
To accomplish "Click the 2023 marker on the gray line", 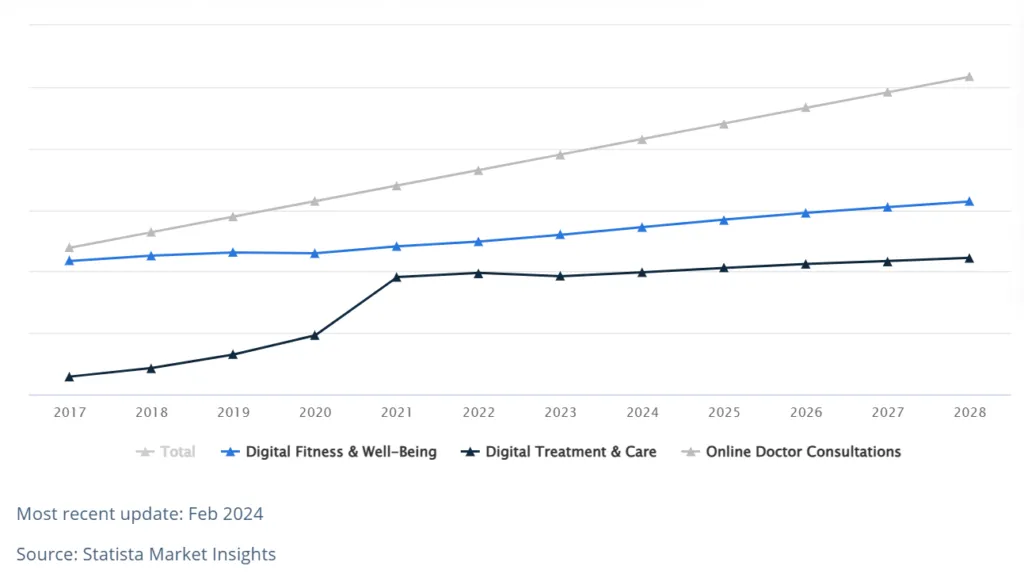I will [x=560, y=155].
